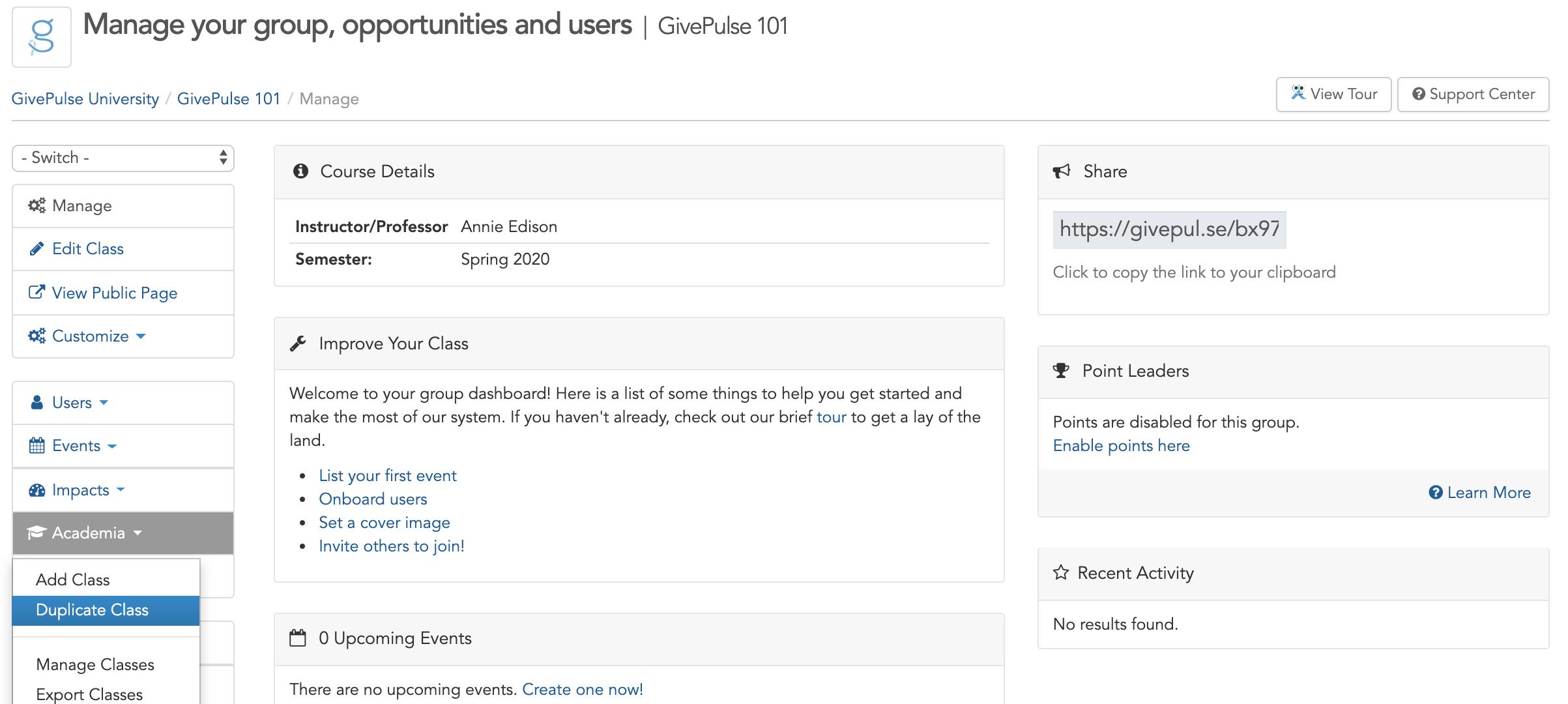Screen dimensions: 1568x704
Task: Click Create one now link
Action: tap(582, 690)
